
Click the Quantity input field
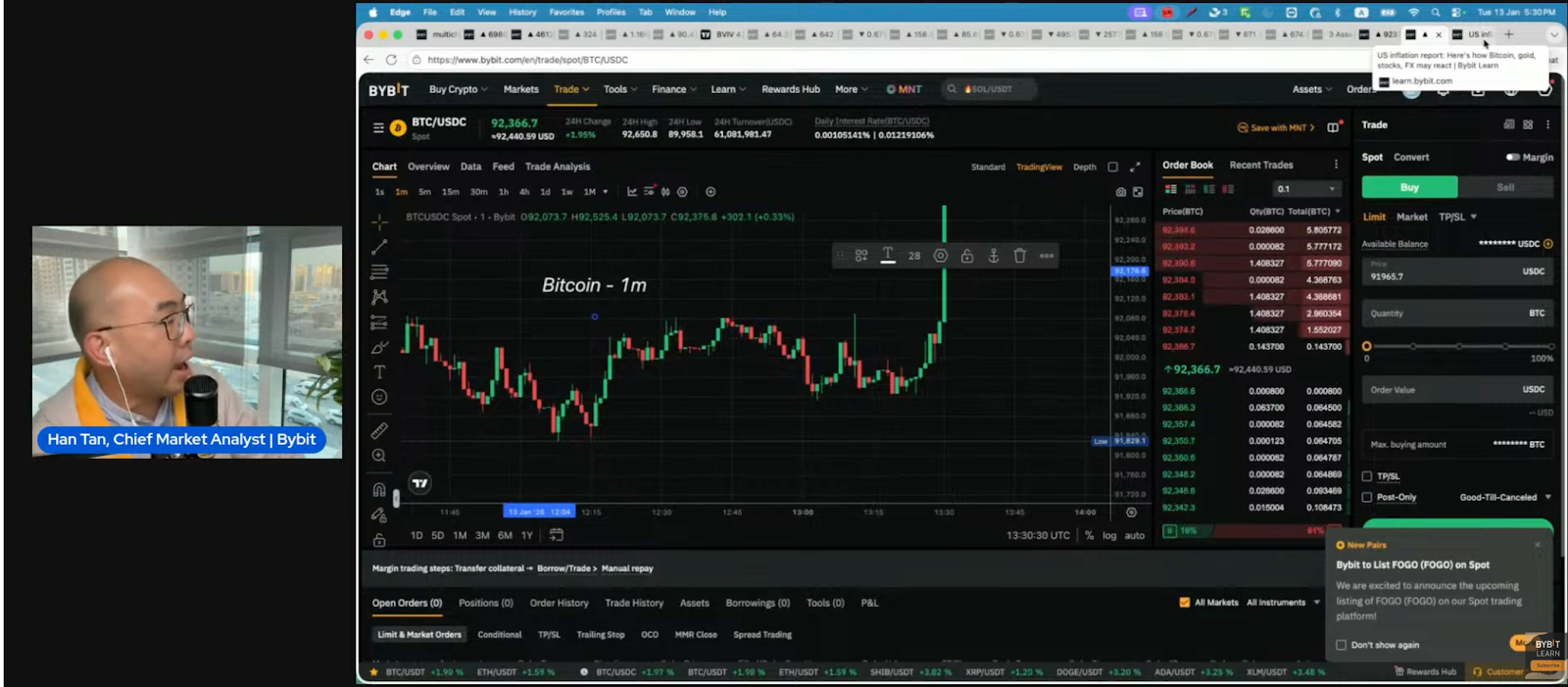click(1457, 314)
